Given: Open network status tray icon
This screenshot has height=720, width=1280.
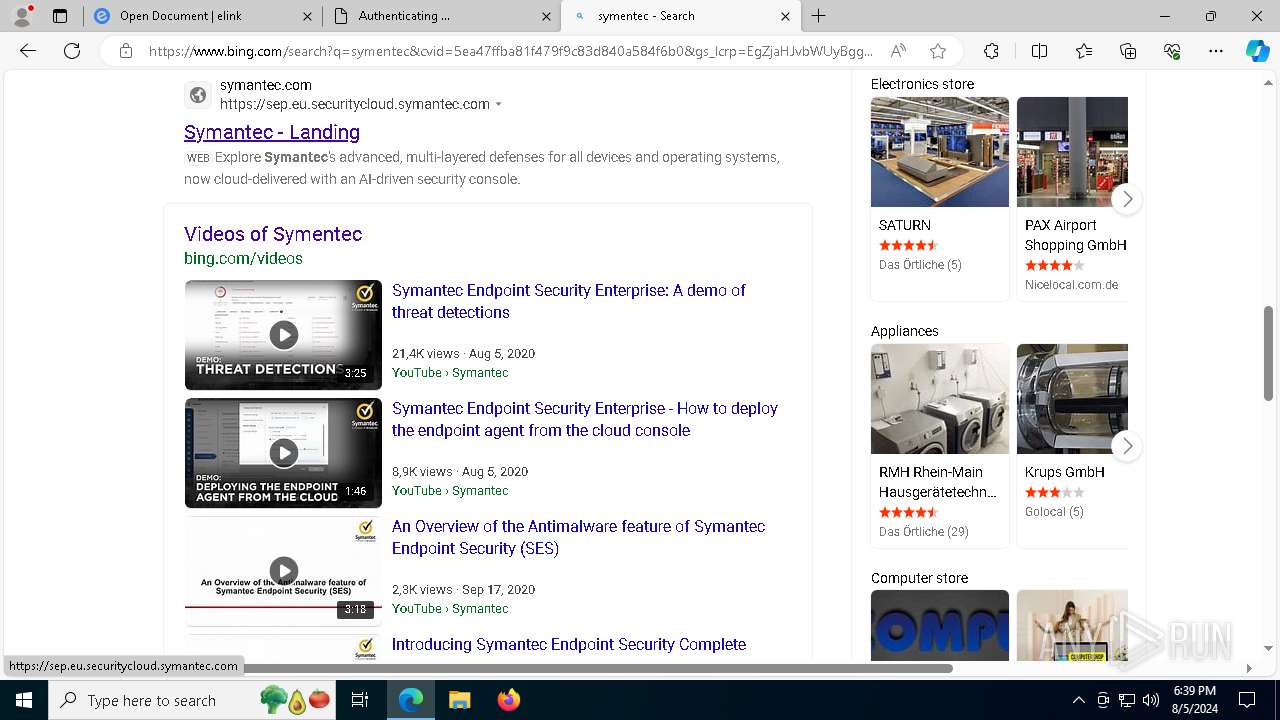Looking at the screenshot, I should [x=1127, y=700].
